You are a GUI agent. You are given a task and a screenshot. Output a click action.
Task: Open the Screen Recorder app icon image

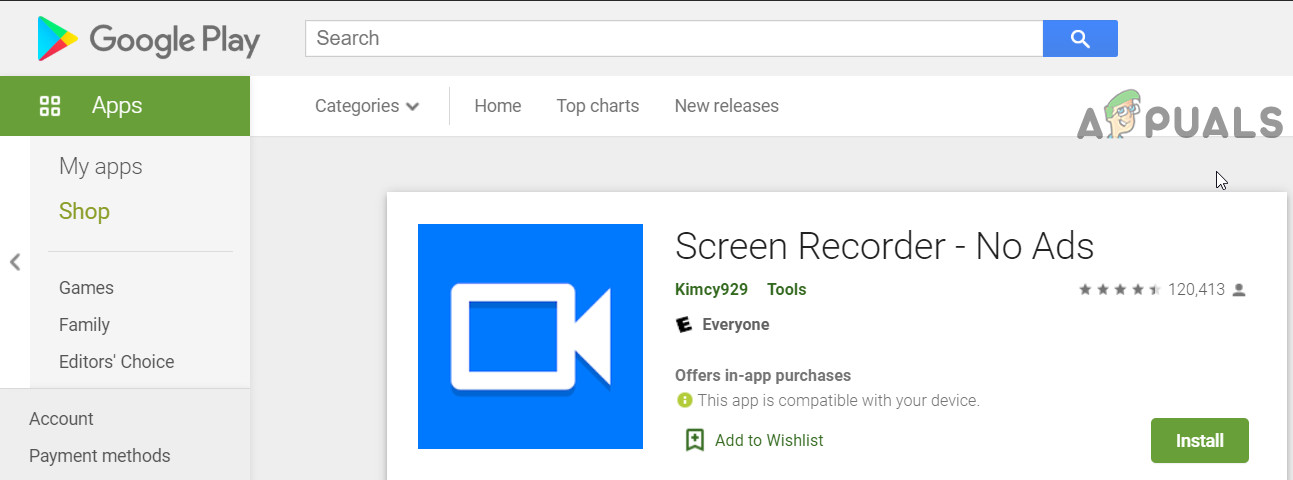click(530, 336)
